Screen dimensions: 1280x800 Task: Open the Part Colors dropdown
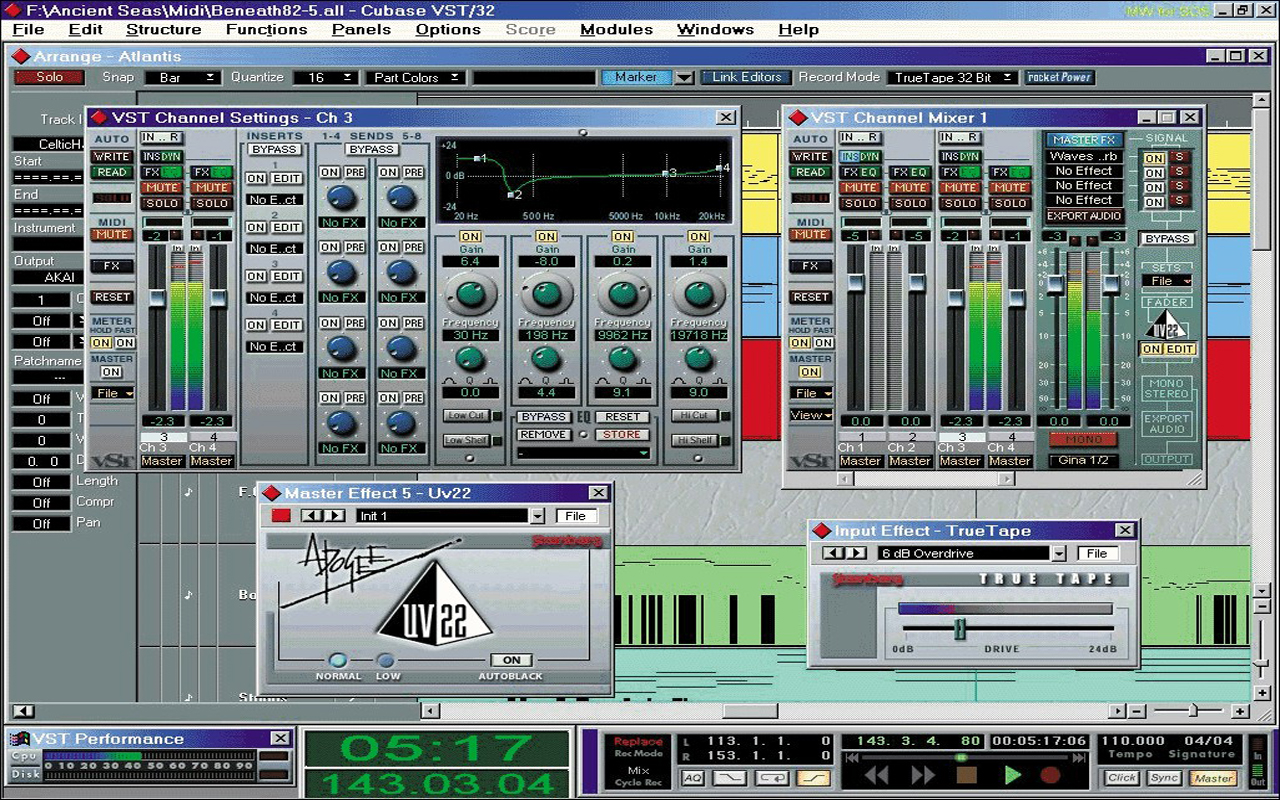(x=414, y=77)
